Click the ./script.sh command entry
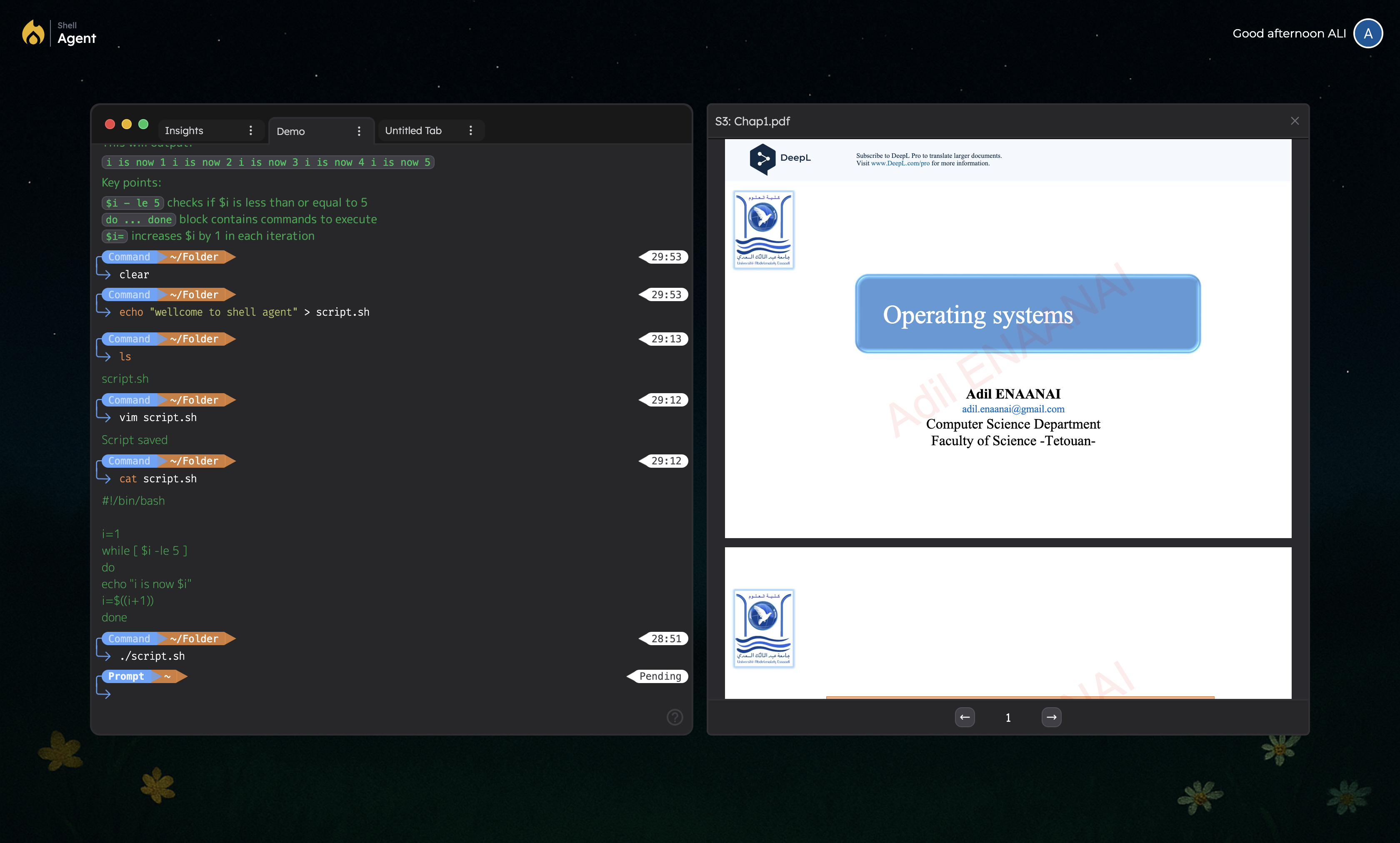The width and height of the screenshot is (1400, 843). 152,656
